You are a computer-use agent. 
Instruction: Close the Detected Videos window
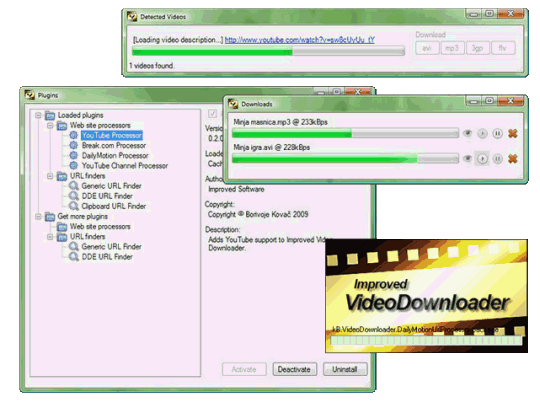coord(510,14)
